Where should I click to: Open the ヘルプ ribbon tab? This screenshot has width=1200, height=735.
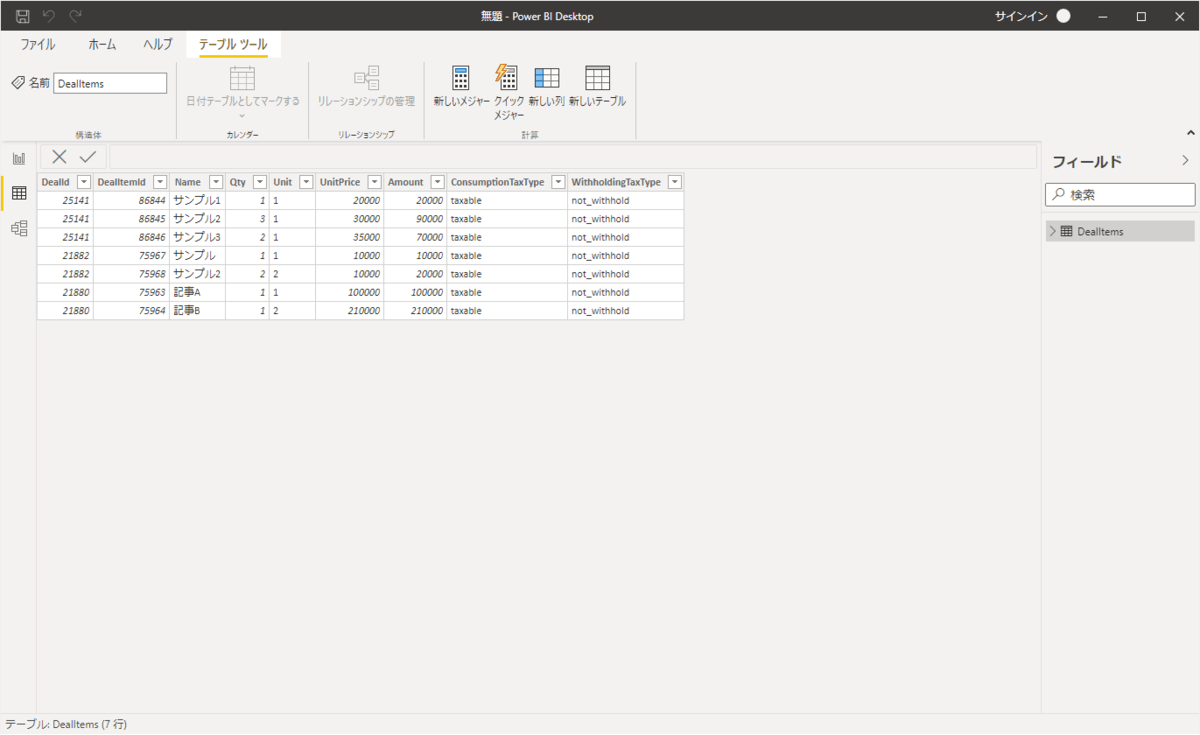point(157,45)
